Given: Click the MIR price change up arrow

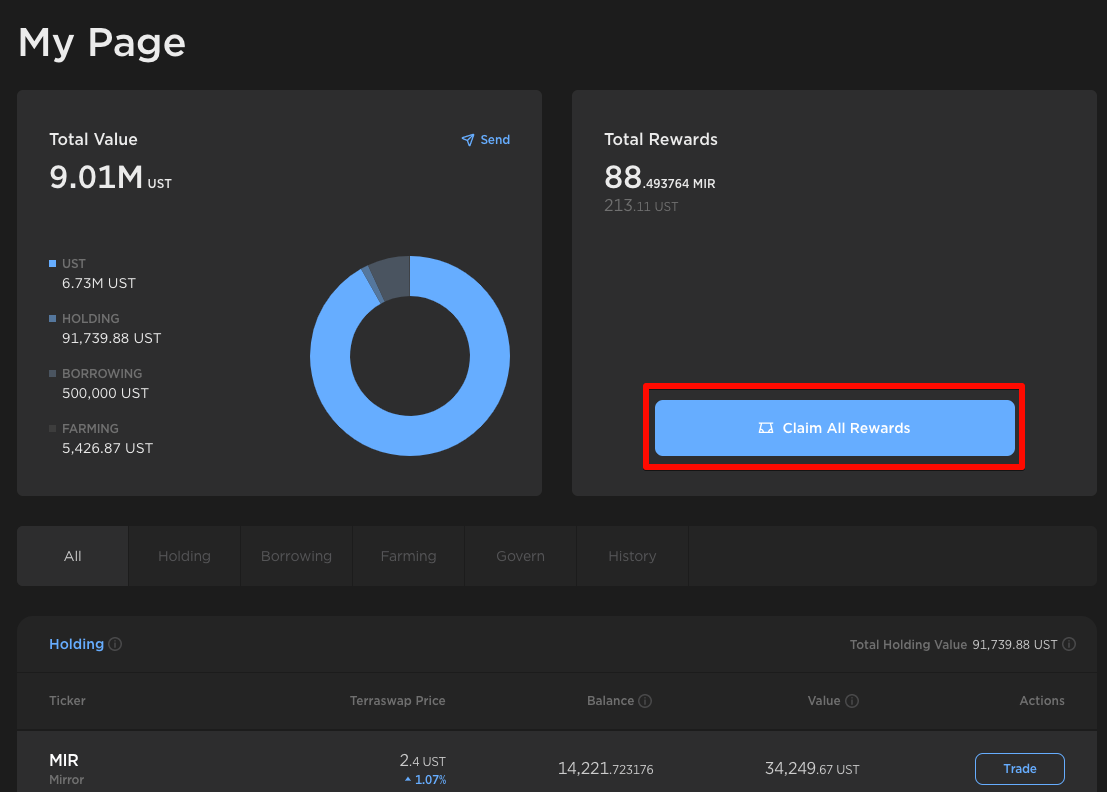Looking at the screenshot, I should [x=408, y=780].
